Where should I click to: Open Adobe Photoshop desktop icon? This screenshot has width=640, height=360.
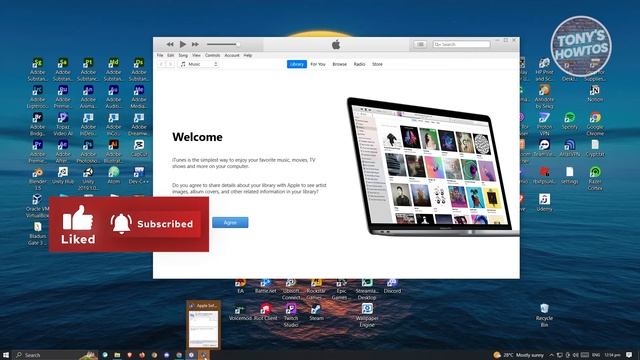point(88,151)
